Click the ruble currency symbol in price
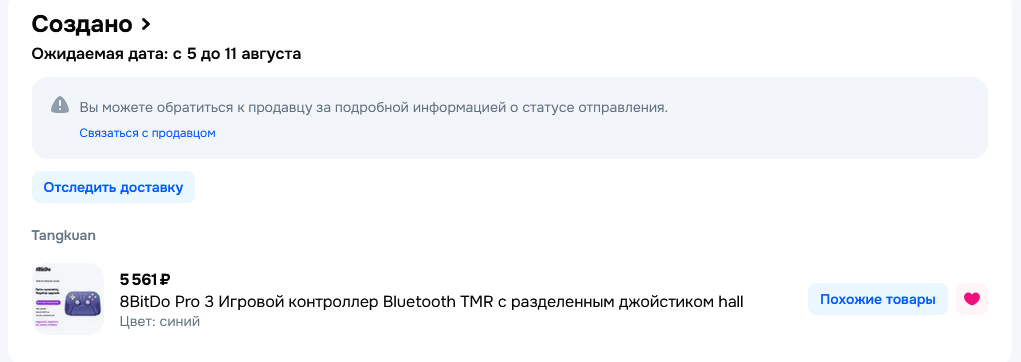This screenshot has height=362, width=1021. coord(165,280)
